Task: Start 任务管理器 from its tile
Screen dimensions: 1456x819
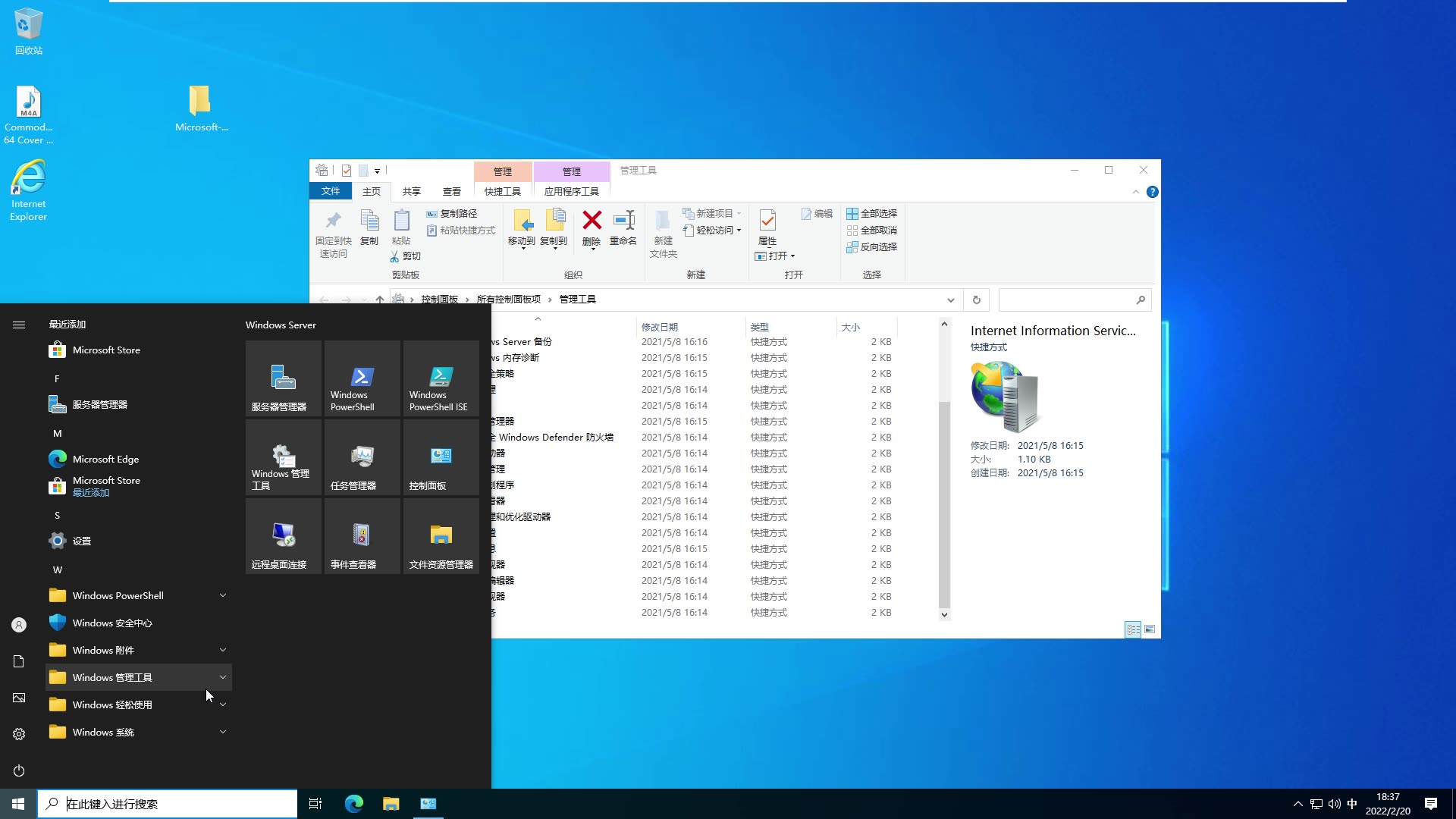Action: tap(362, 457)
